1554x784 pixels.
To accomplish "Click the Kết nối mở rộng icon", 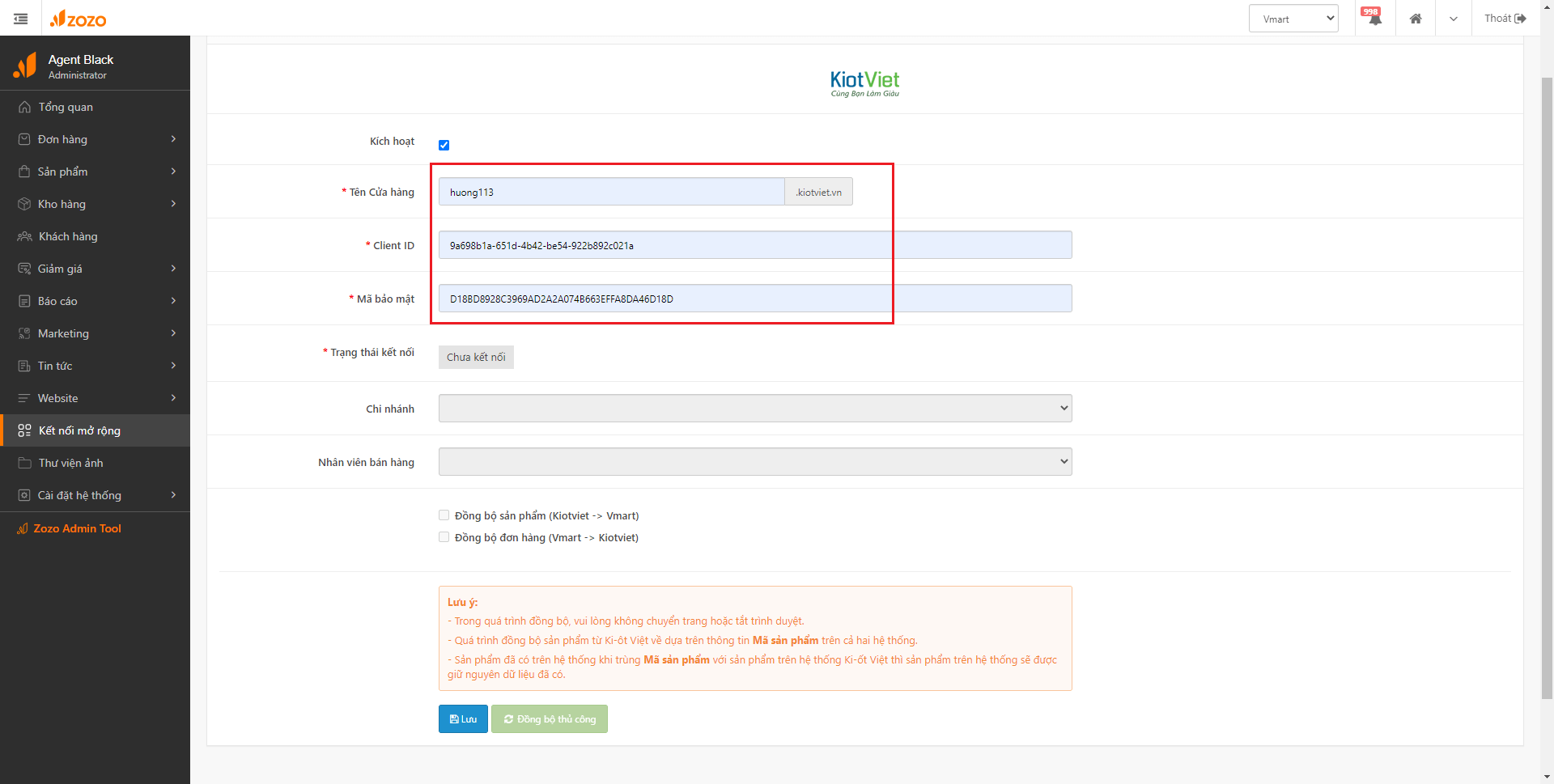I will pos(24,430).
